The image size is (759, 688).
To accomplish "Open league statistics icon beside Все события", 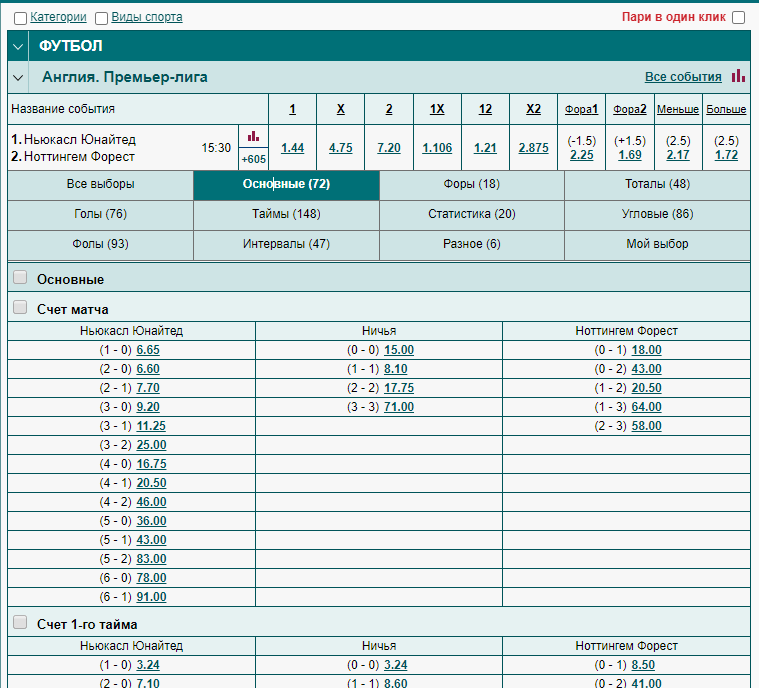I will pyautogui.click(x=738, y=76).
